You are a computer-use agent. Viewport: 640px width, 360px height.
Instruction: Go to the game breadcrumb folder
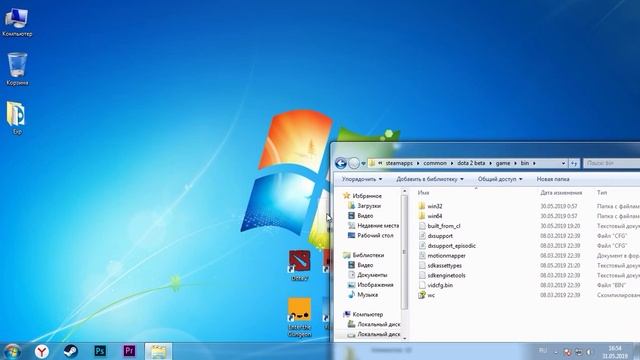click(x=503, y=163)
